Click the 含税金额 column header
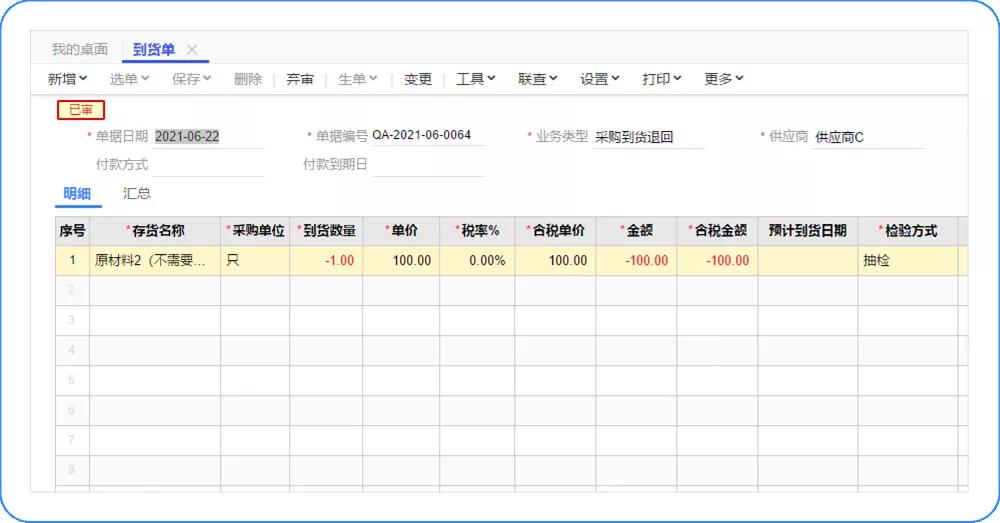 tap(717, 231)
